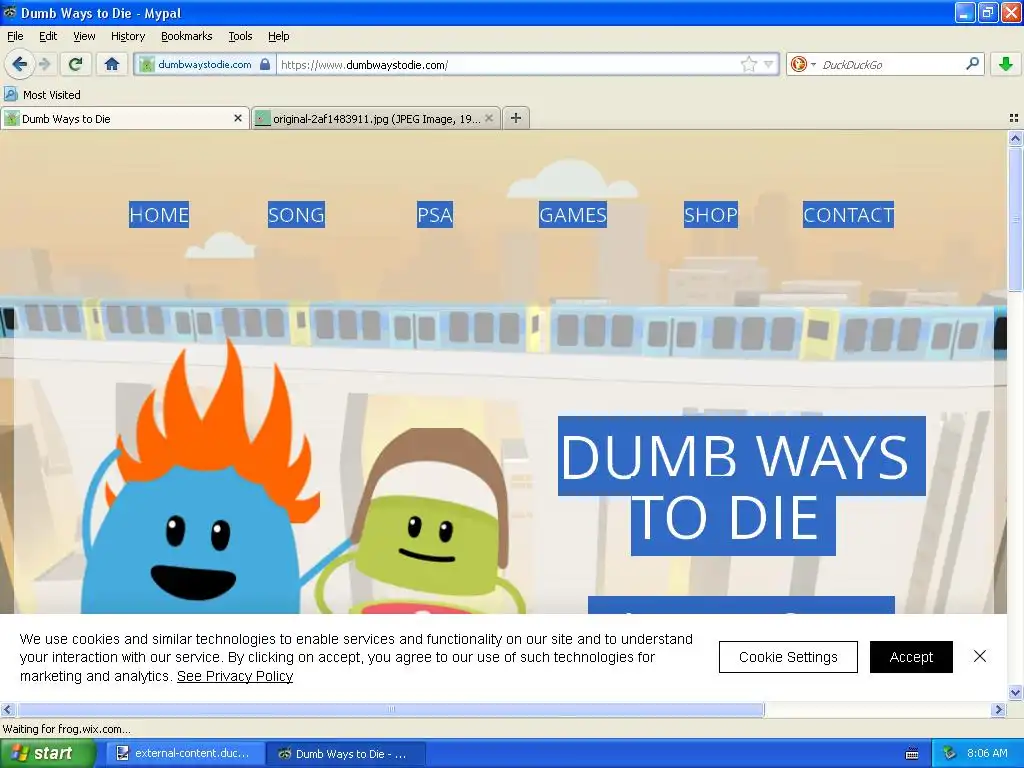Click the vertical scrollbar down arrow

tap(1015, 692)
